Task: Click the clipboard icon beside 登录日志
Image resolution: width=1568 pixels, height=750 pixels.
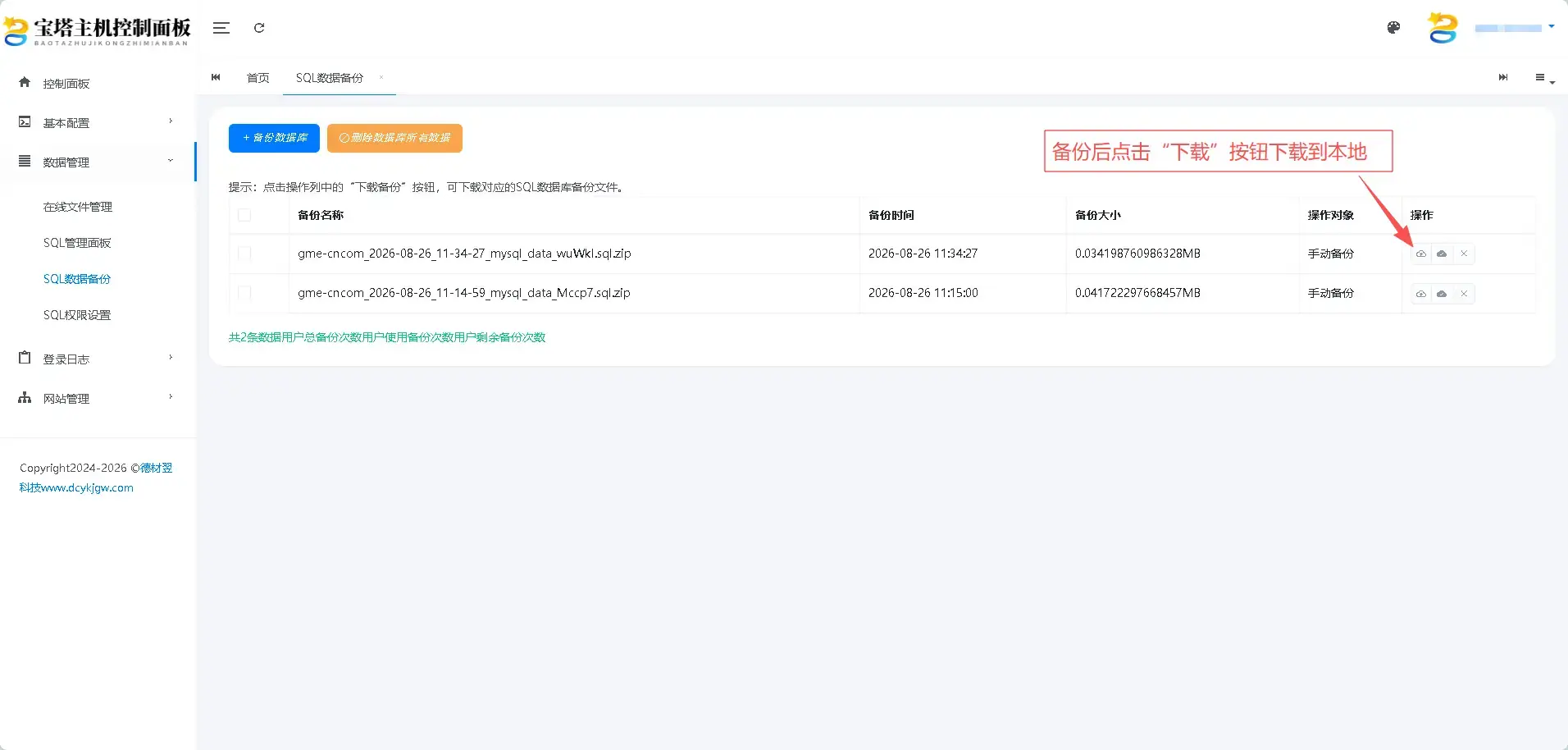Action: [25, 358]
